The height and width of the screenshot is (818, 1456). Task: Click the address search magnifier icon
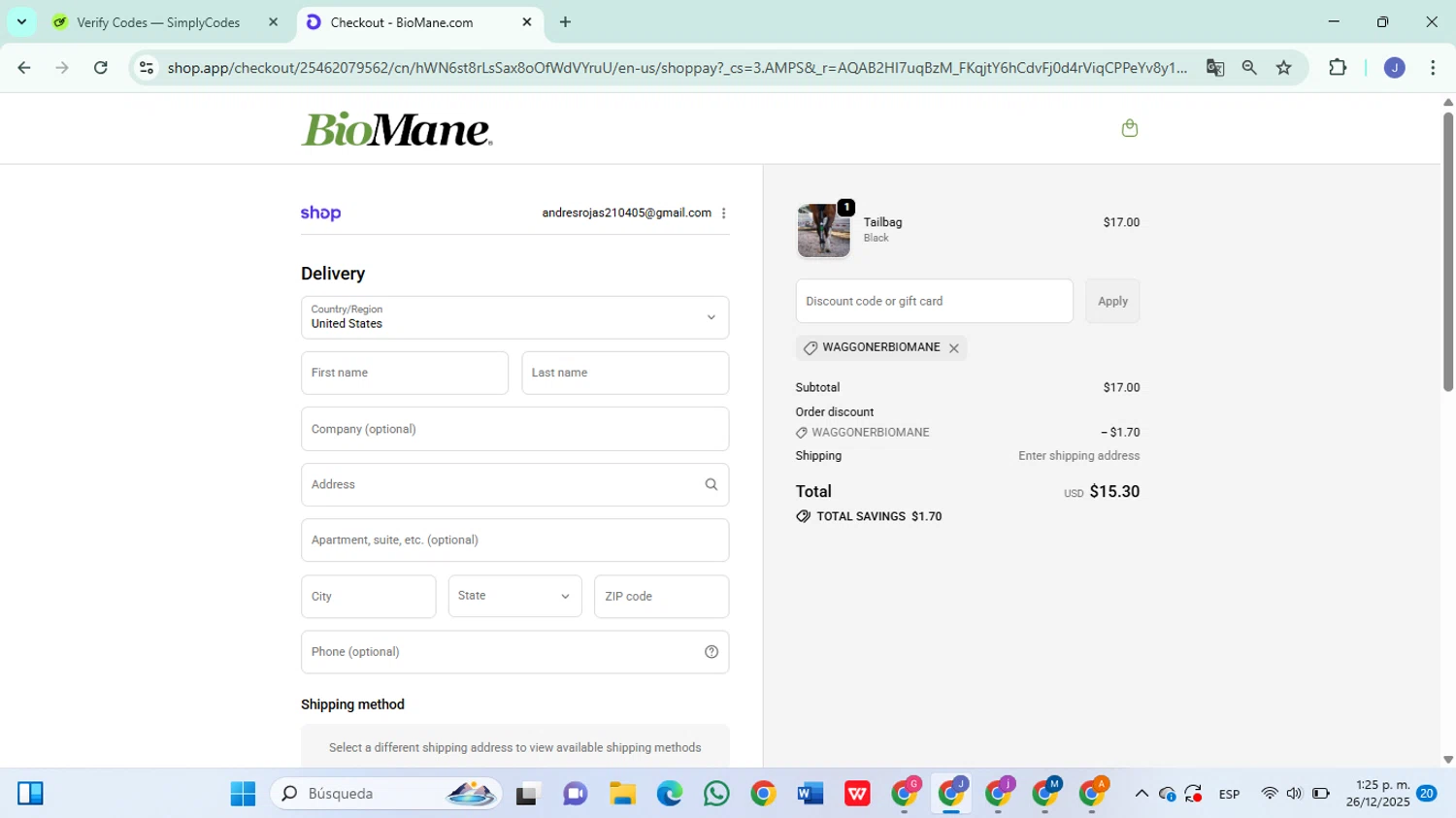click(711, 484)
